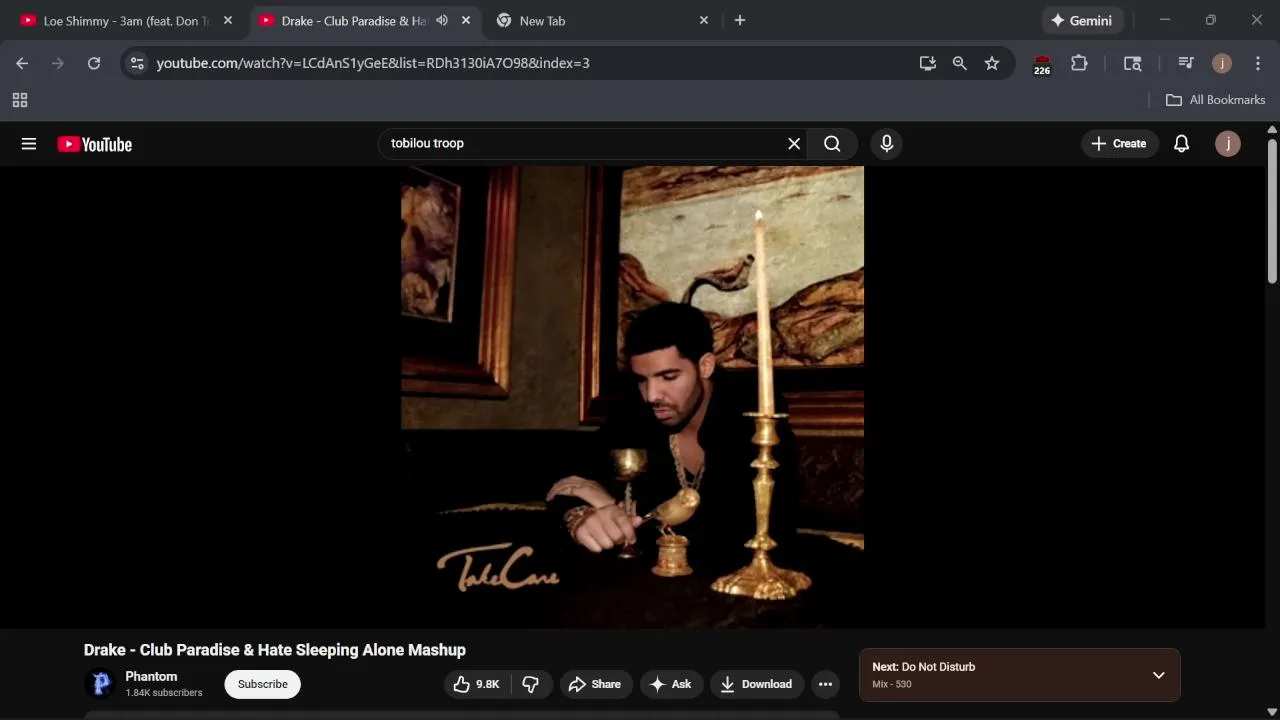Open Chrome three-dot menu

1257,63
